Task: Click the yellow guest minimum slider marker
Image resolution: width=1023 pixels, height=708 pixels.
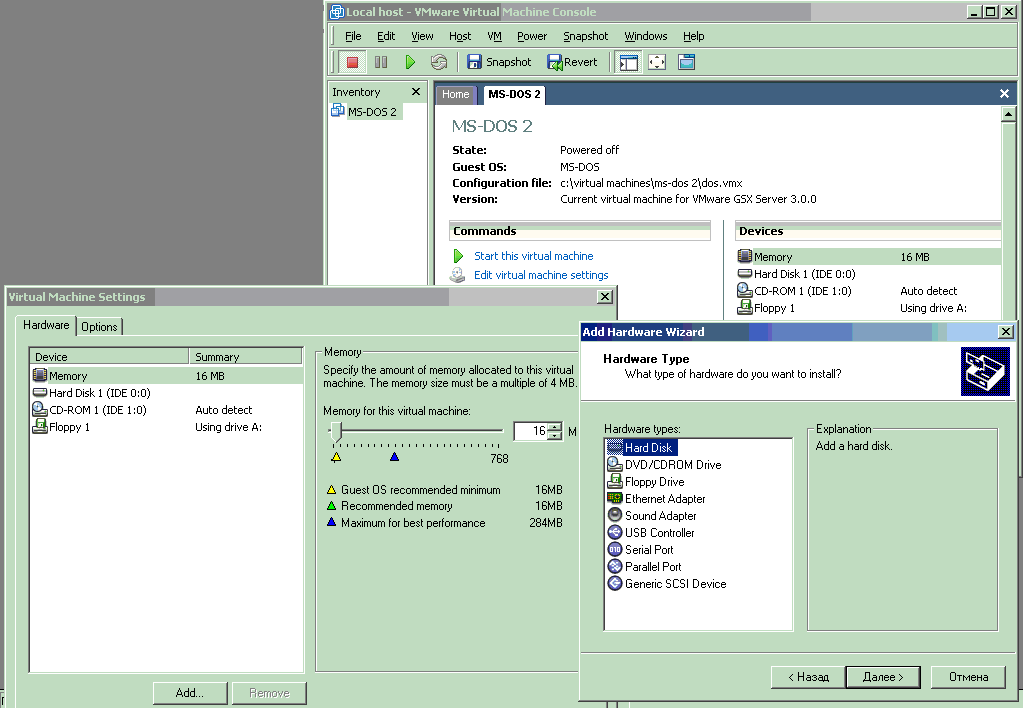Action: coord(336,457)
